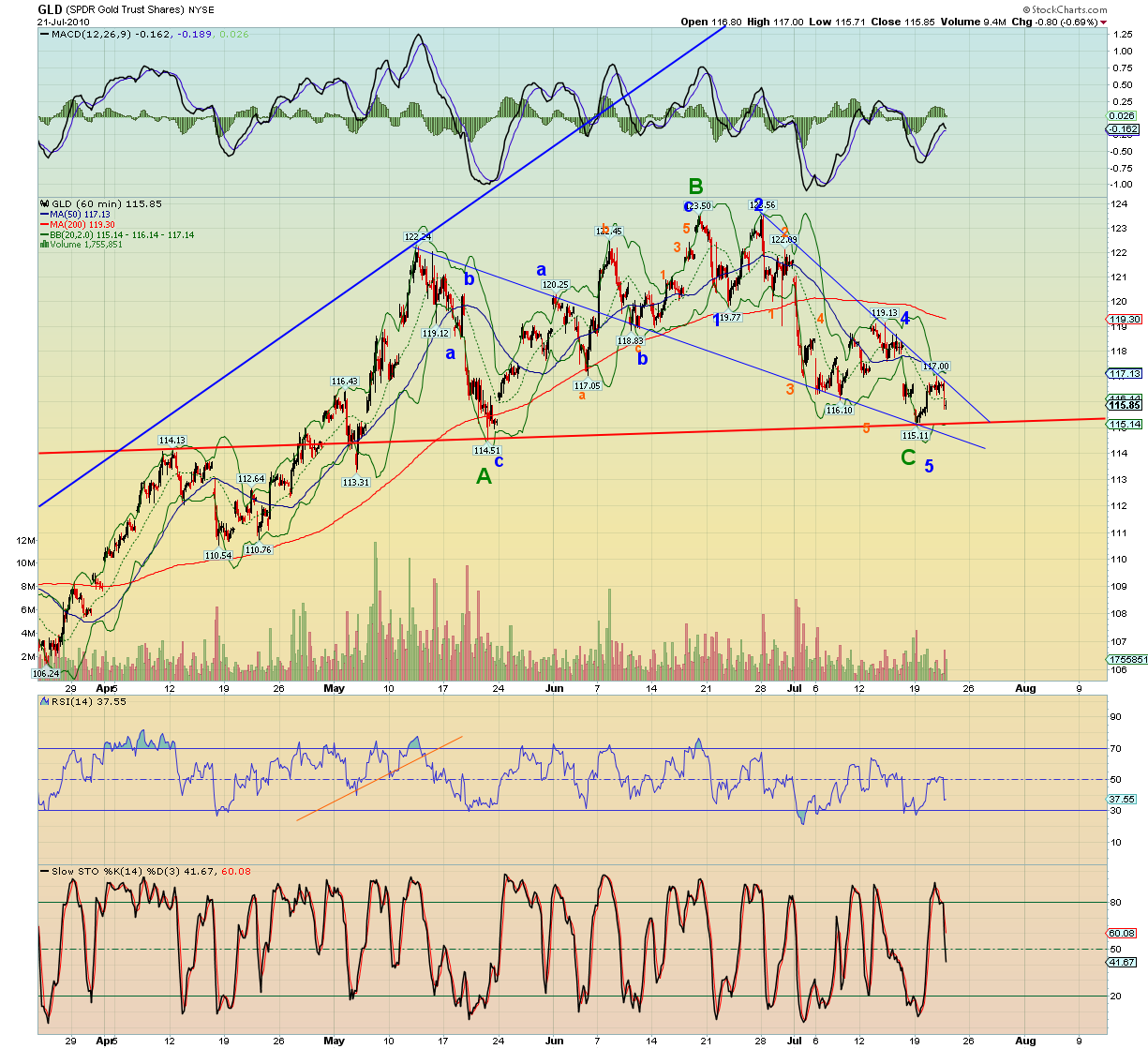Click the large green wave label C

point(907,457)
